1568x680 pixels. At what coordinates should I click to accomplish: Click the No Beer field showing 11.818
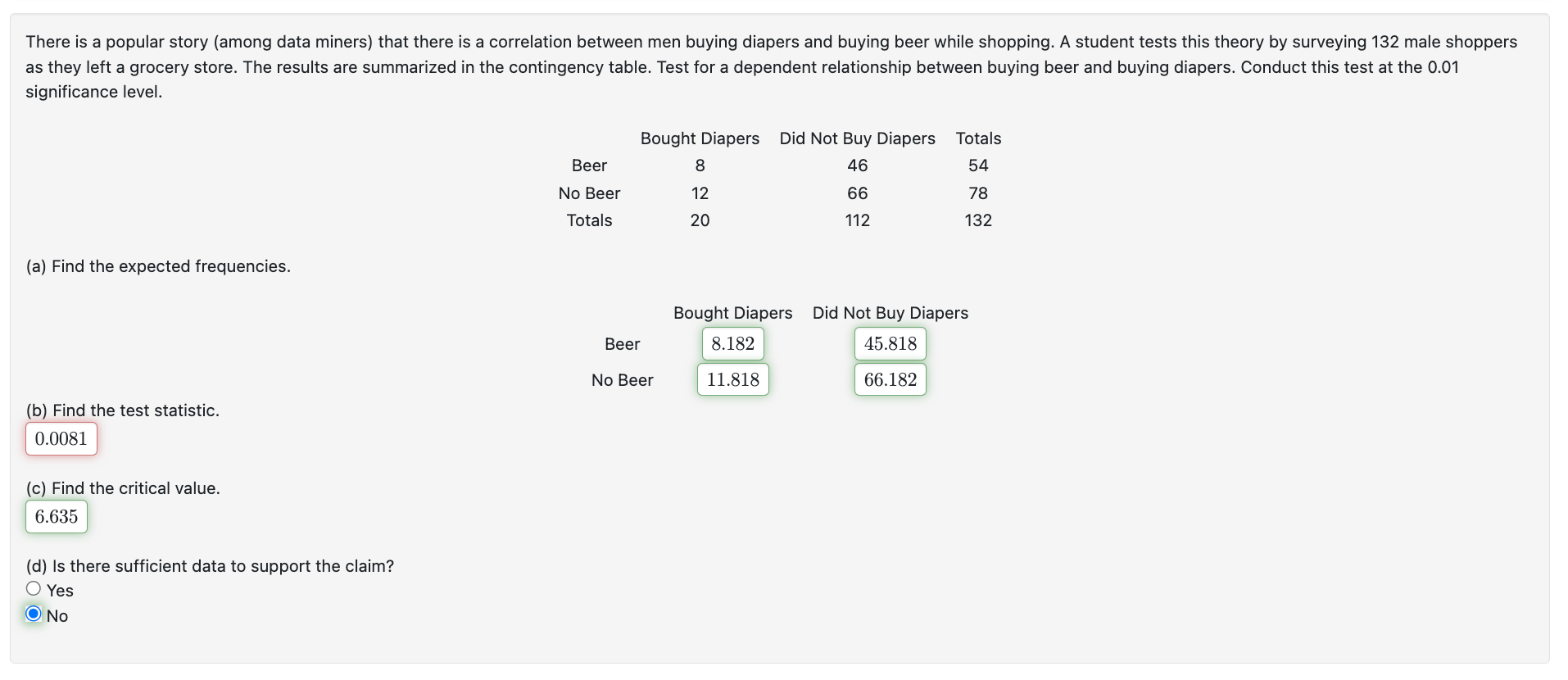(733, 380)
